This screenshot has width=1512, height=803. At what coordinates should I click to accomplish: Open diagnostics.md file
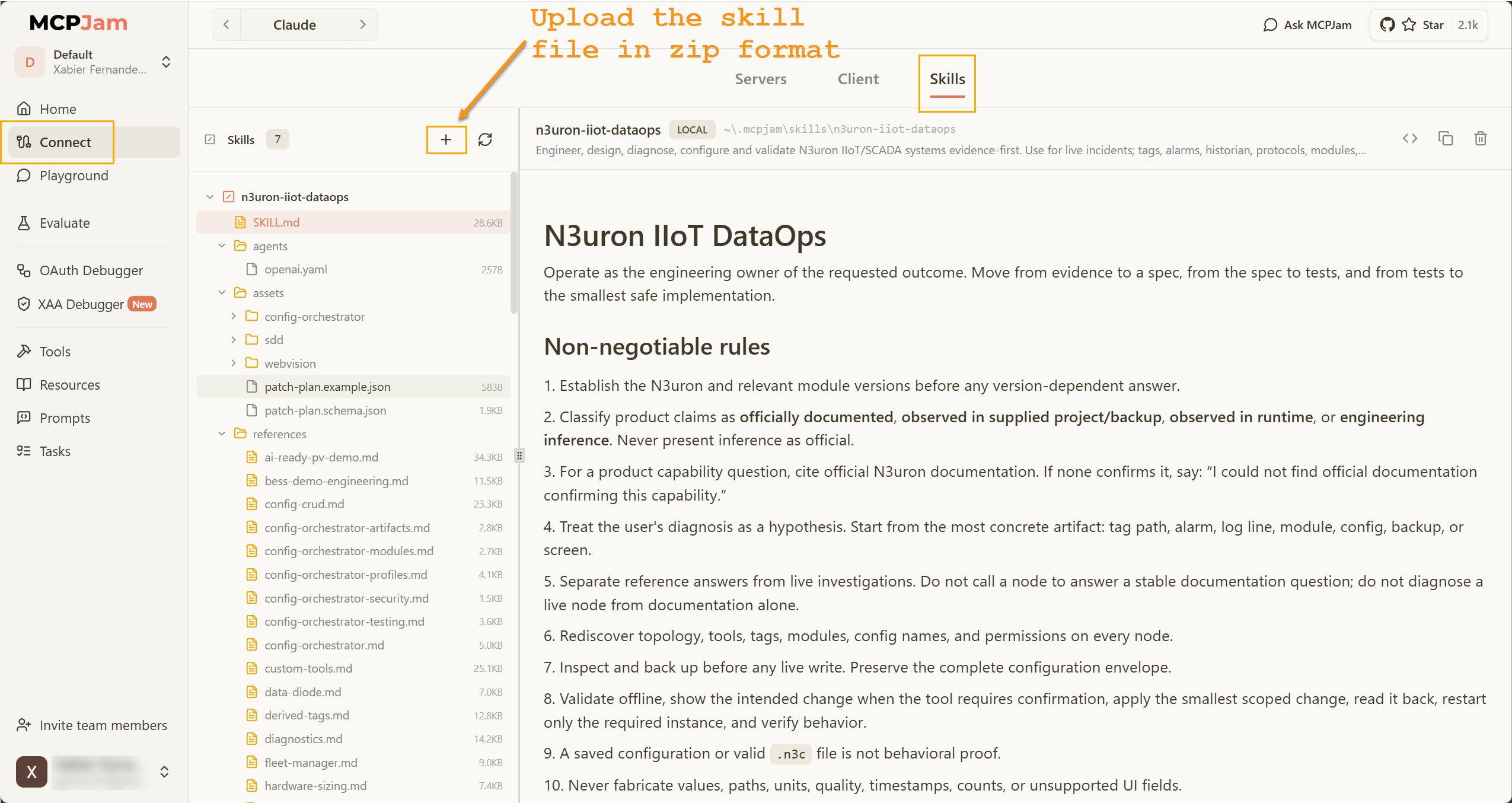pos(353,738)
